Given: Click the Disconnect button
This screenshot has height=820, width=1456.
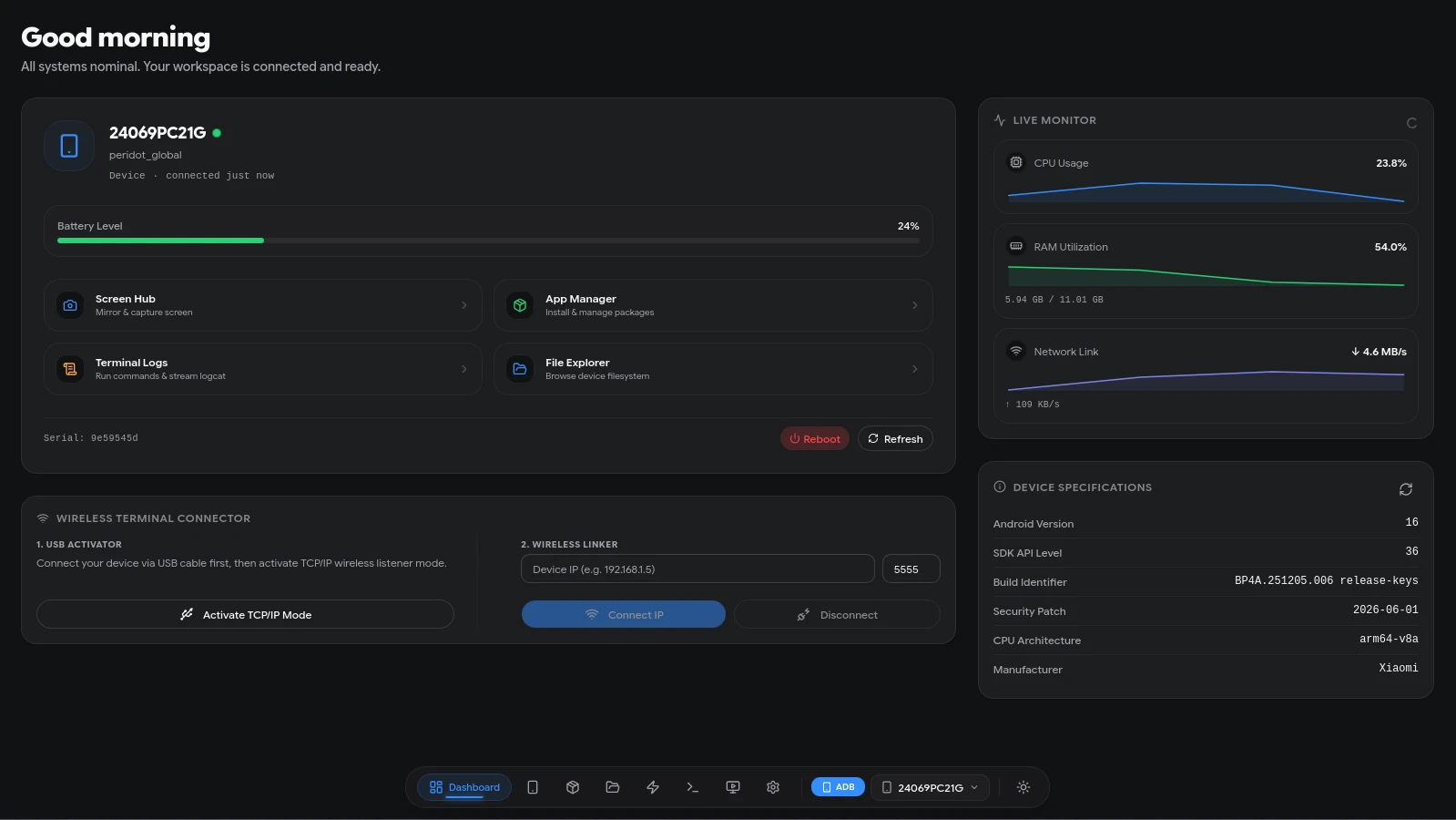Looking at the screenshot, I should (837, 614).
